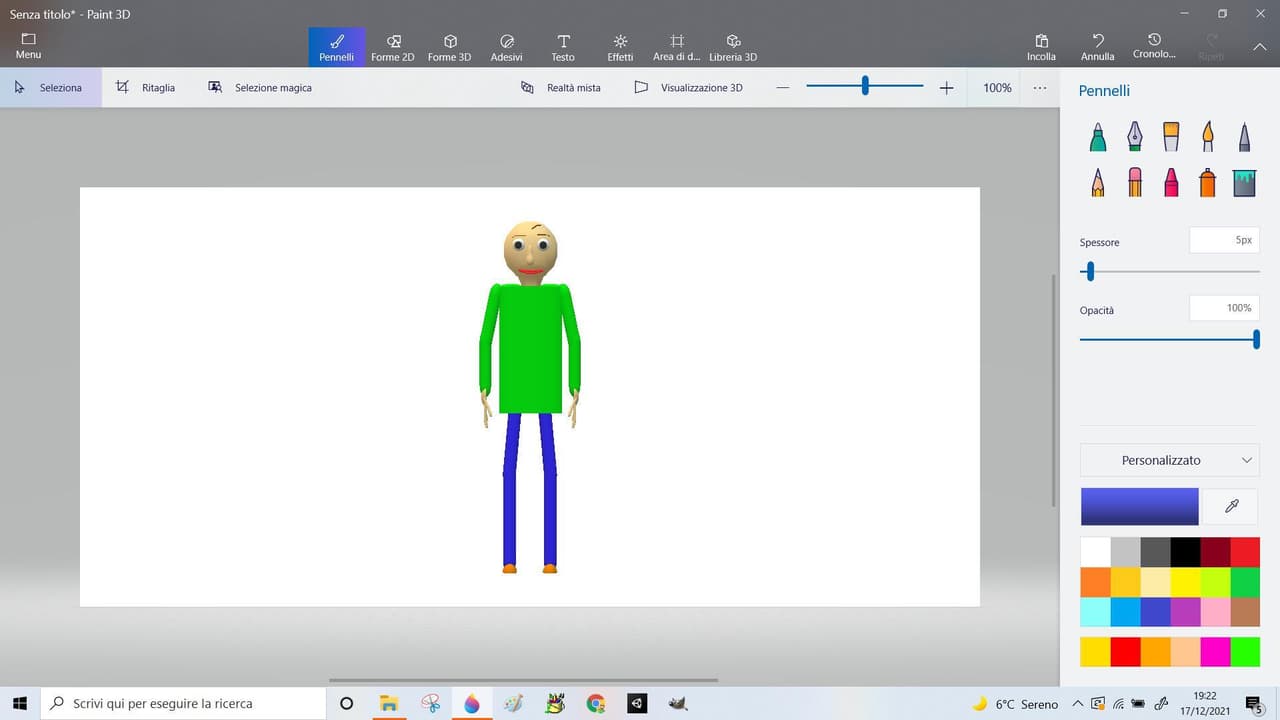Viewport: 1280px width, 720px height.
Task: Click the vertical canvas scrollbar
Action: [x=1053, y=390]
